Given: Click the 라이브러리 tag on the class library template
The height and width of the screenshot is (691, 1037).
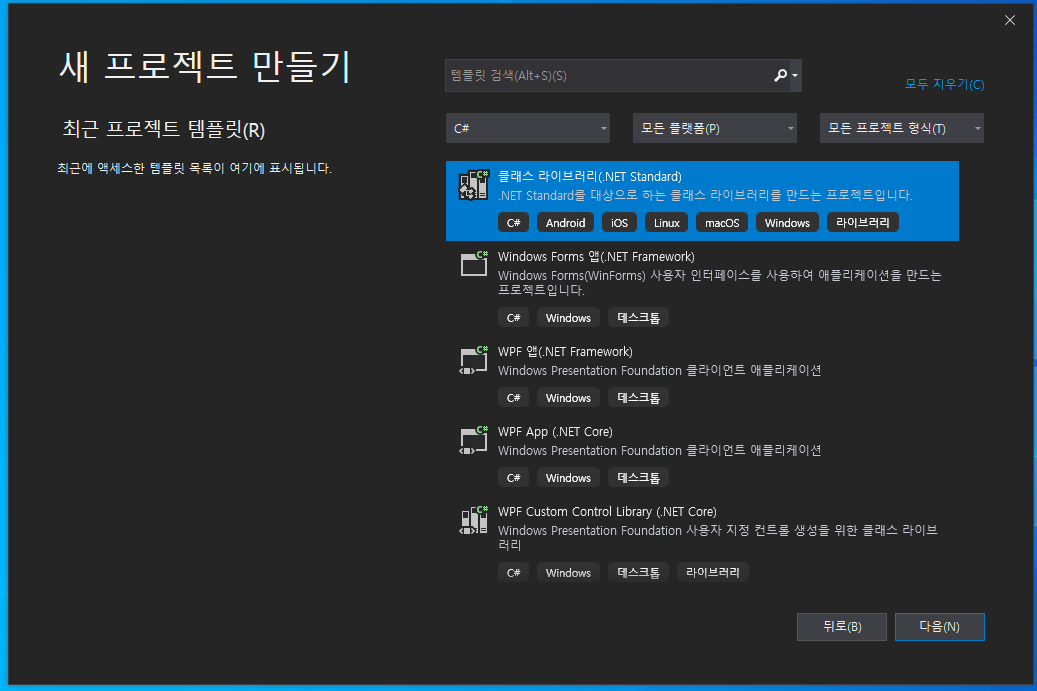Looking at the screenshot, I should pyautogui.click(x=862, y=222).
